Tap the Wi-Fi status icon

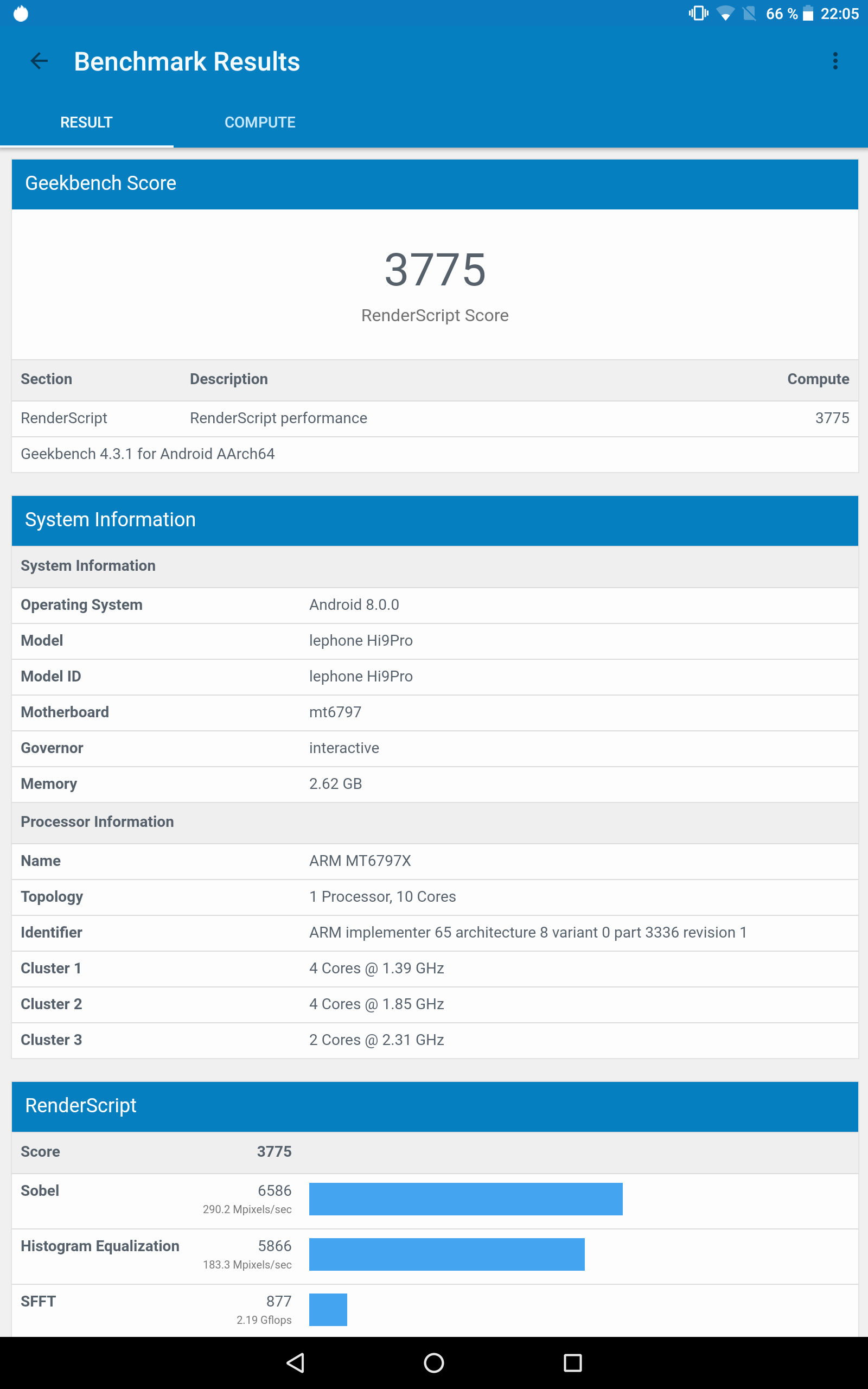(x=725, y=13)
